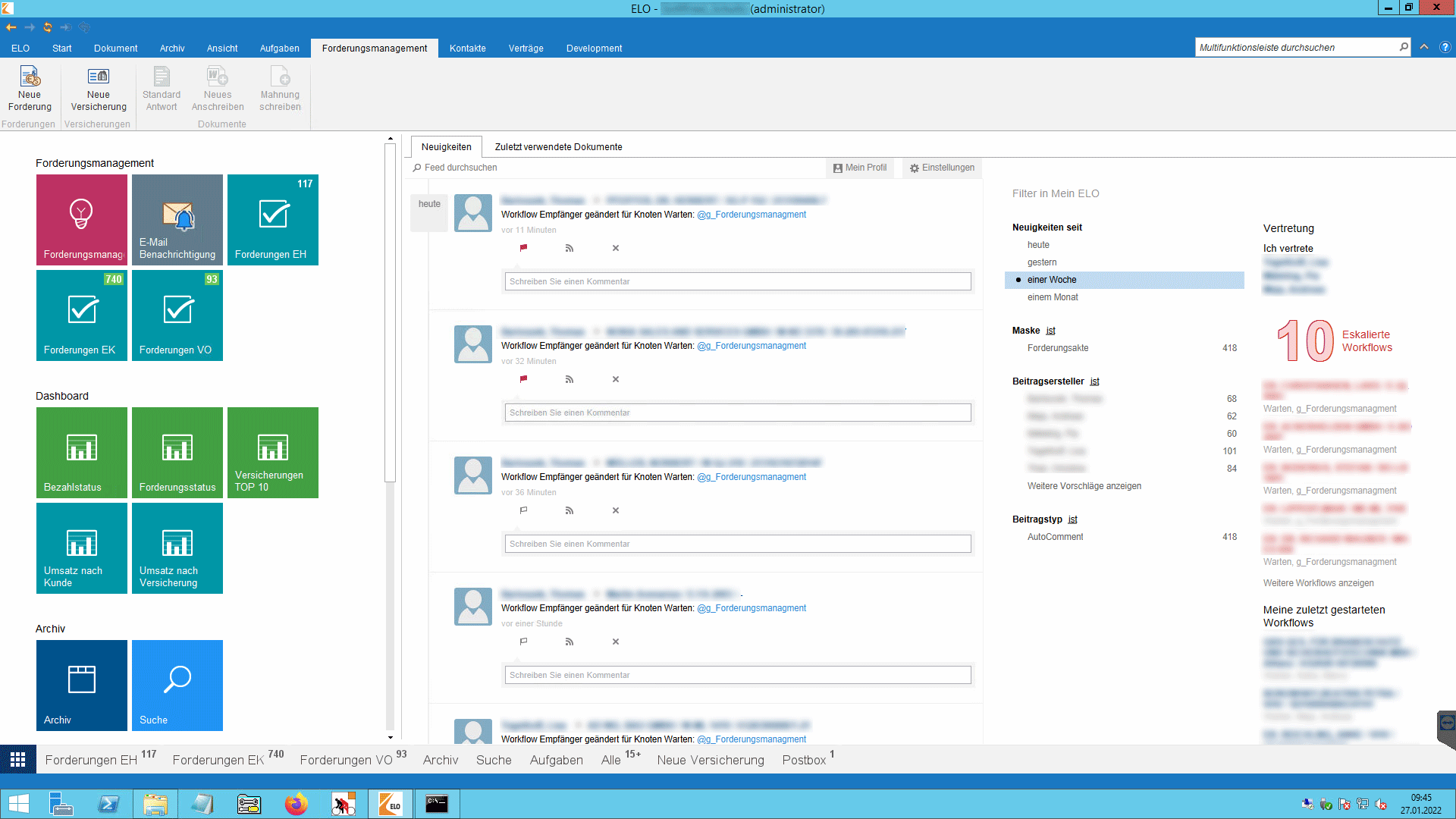
Task: Open the Forderungsmanagement lightbulb tile
Action: (x=82, y=220)
